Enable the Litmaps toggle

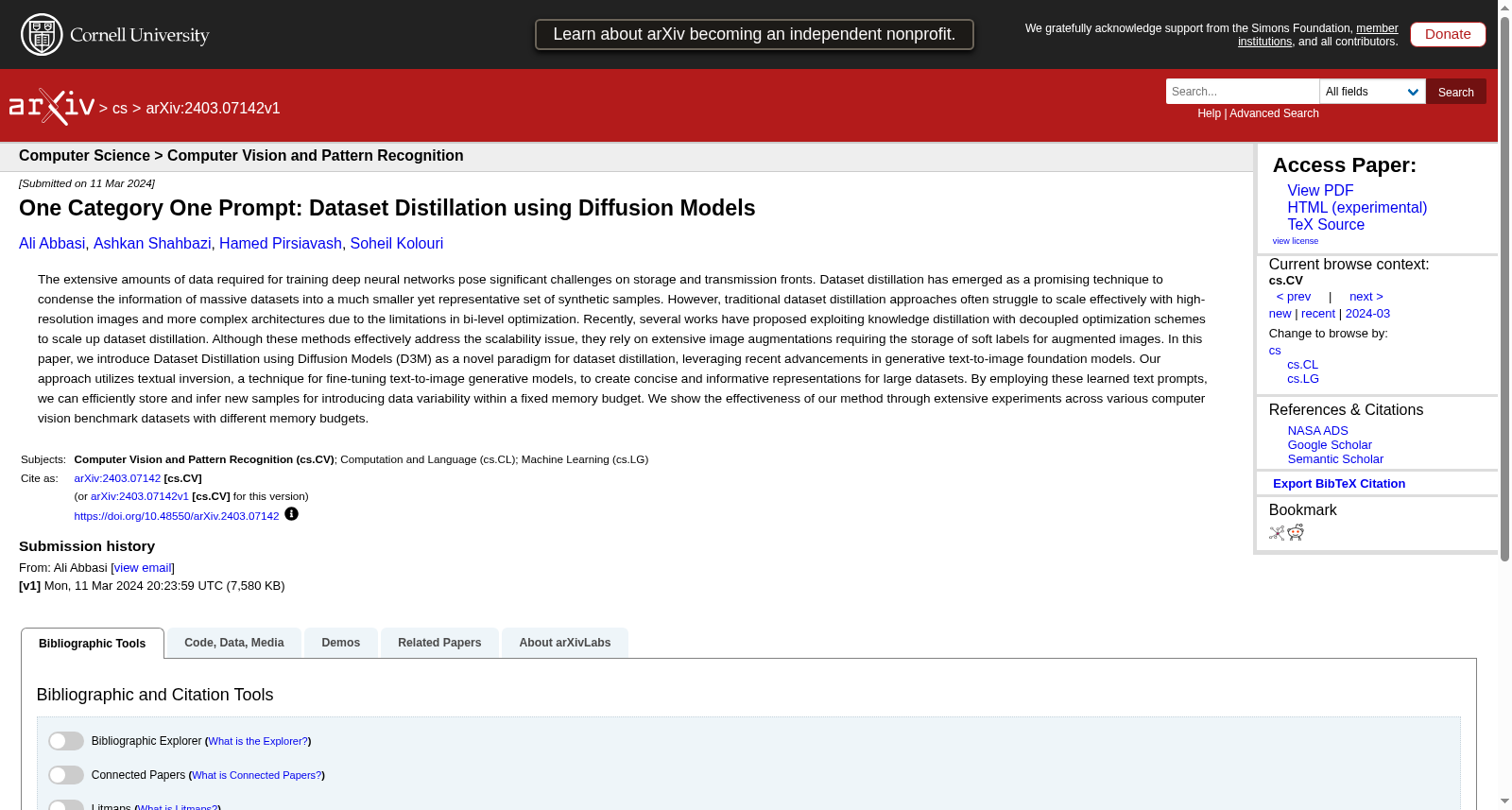pos(66,805)
